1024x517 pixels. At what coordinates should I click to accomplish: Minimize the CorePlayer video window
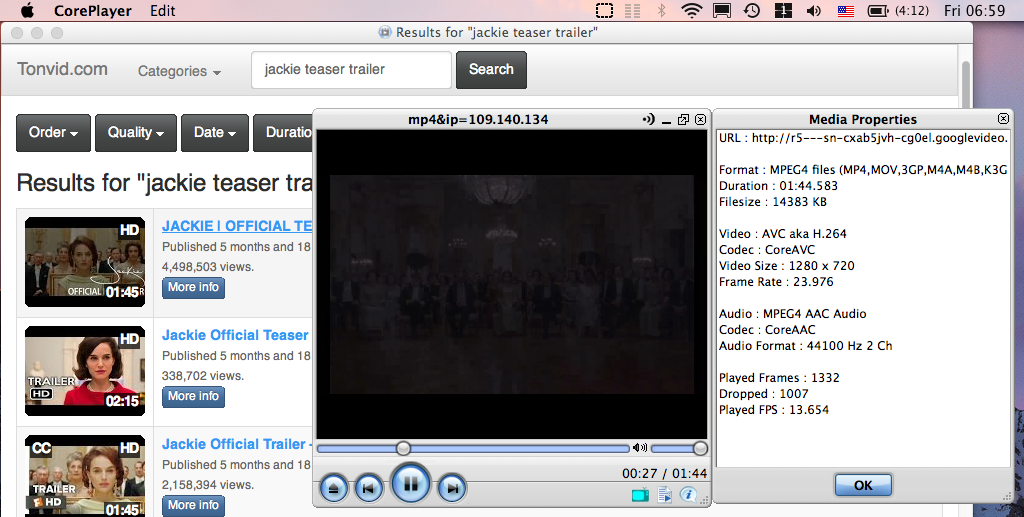tap(666, 121)
